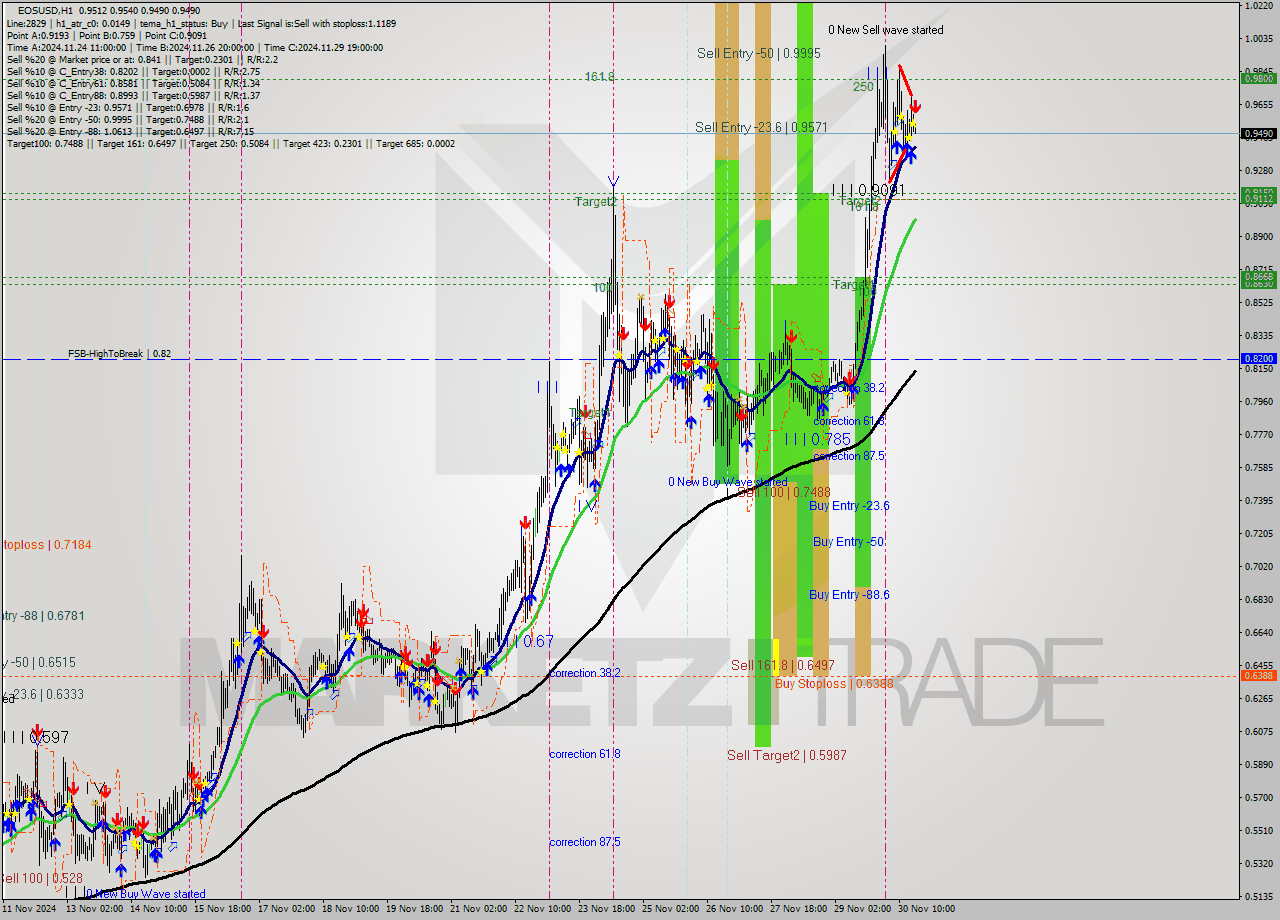Viewport: 1280px width, 920px height.
Task: Click the green '161.8' level label
Action: pyautogui.click(x=599, y=76)
